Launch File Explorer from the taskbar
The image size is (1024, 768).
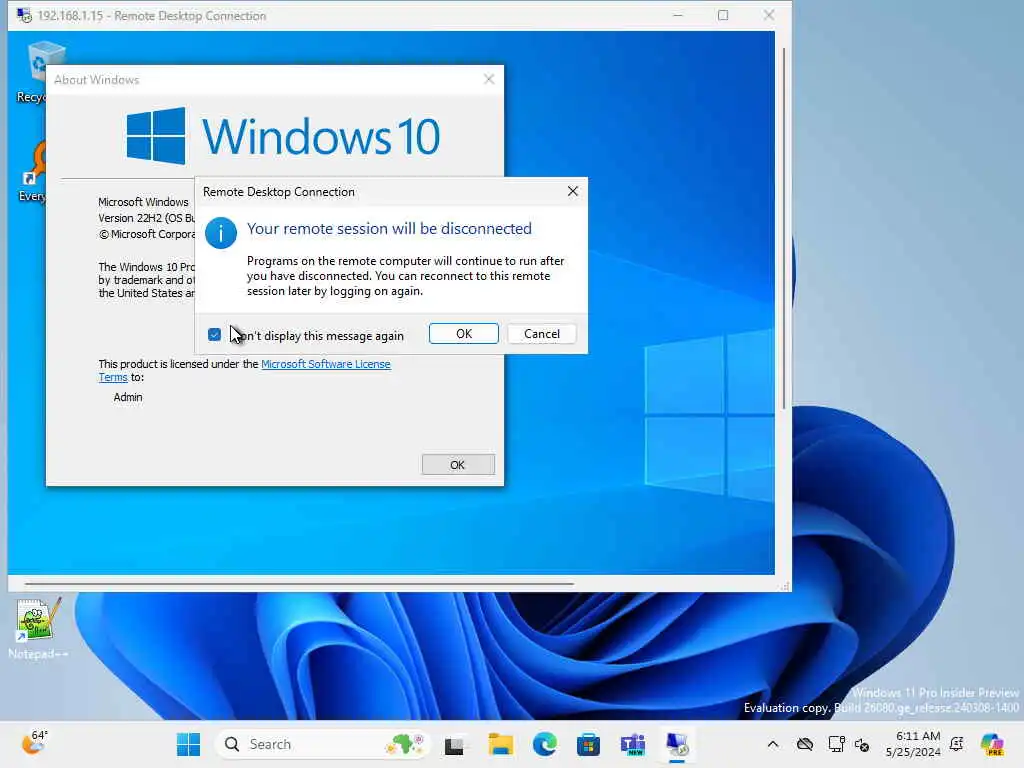point(500,744)
